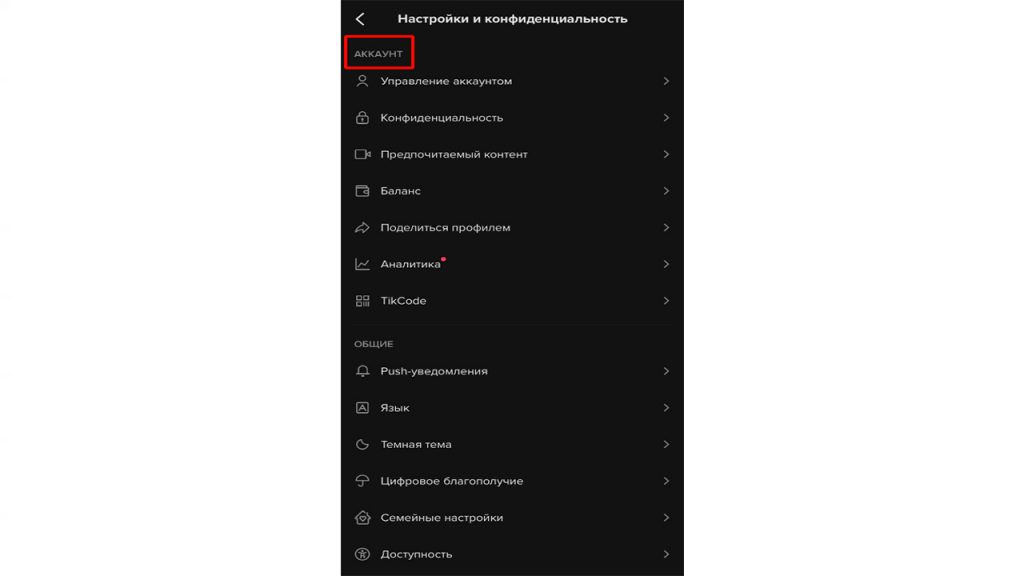The width and height of the screenshot is (1024, 576).
Task: Go back using the top-left arrow
Action: (360, 19)
